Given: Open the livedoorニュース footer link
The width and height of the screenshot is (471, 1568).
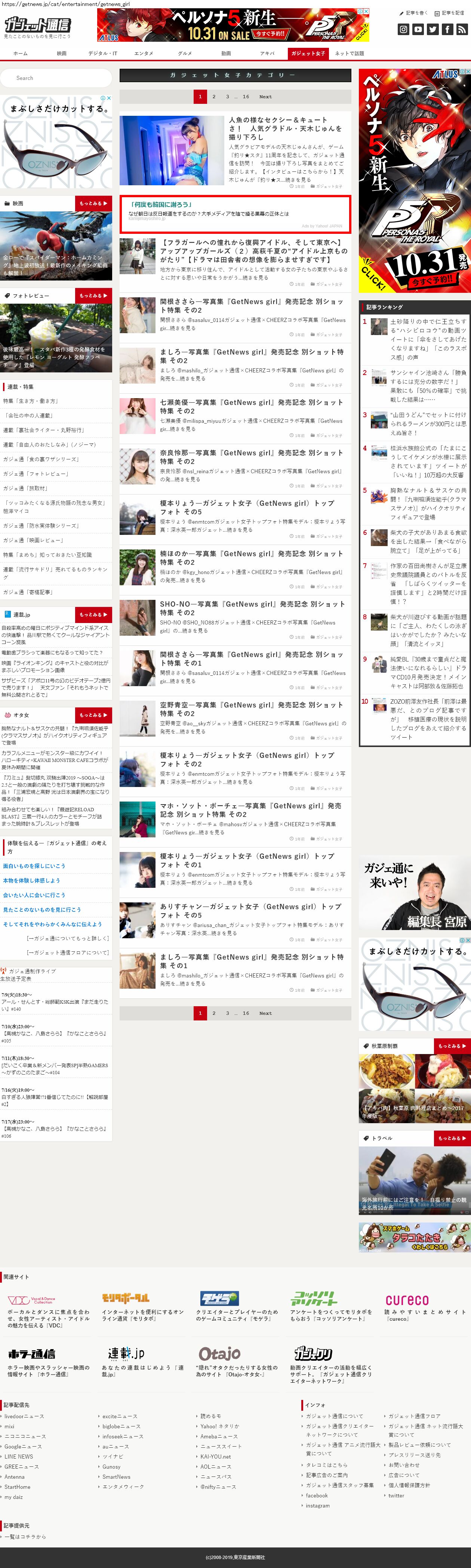Looking at the screenshot, I should pyautogui.click(x=24, y=1416).
